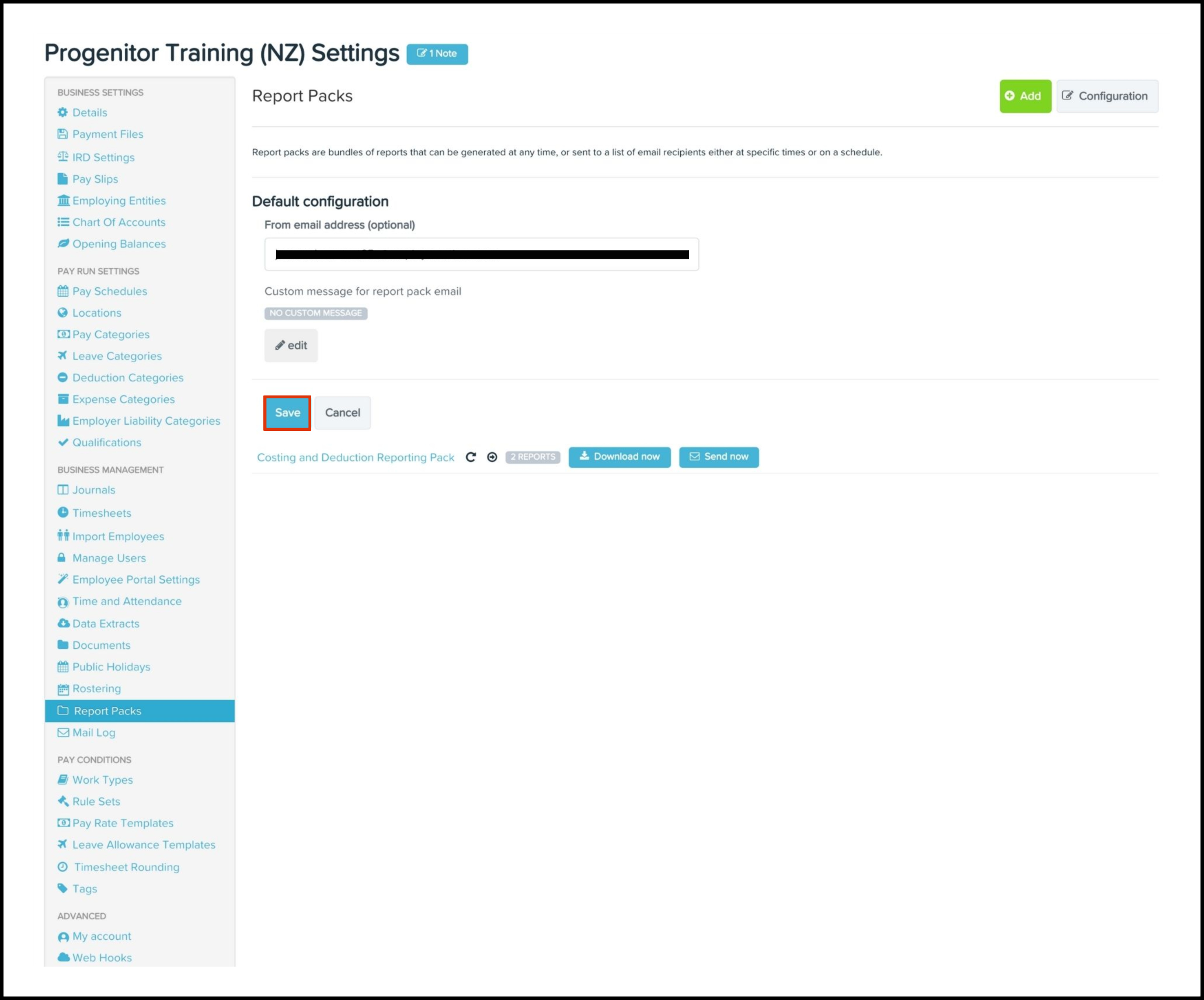Viewport: 1204px width, 1000px height.
Task: Click the From email address field
Action: coord(481,254)
